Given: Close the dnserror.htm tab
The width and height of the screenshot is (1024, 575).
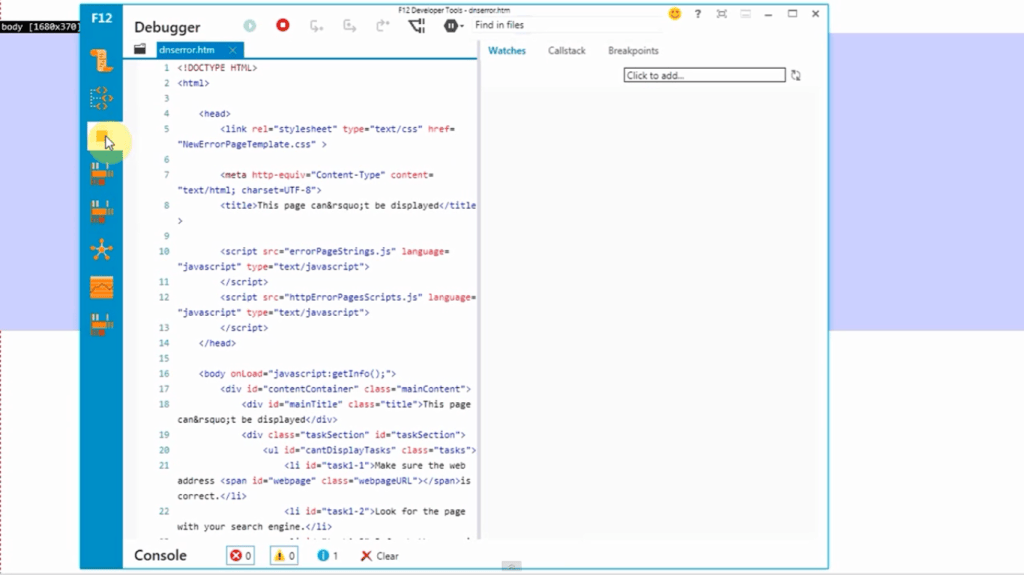Looking at the screenshot, I should (x=232, y=50).
